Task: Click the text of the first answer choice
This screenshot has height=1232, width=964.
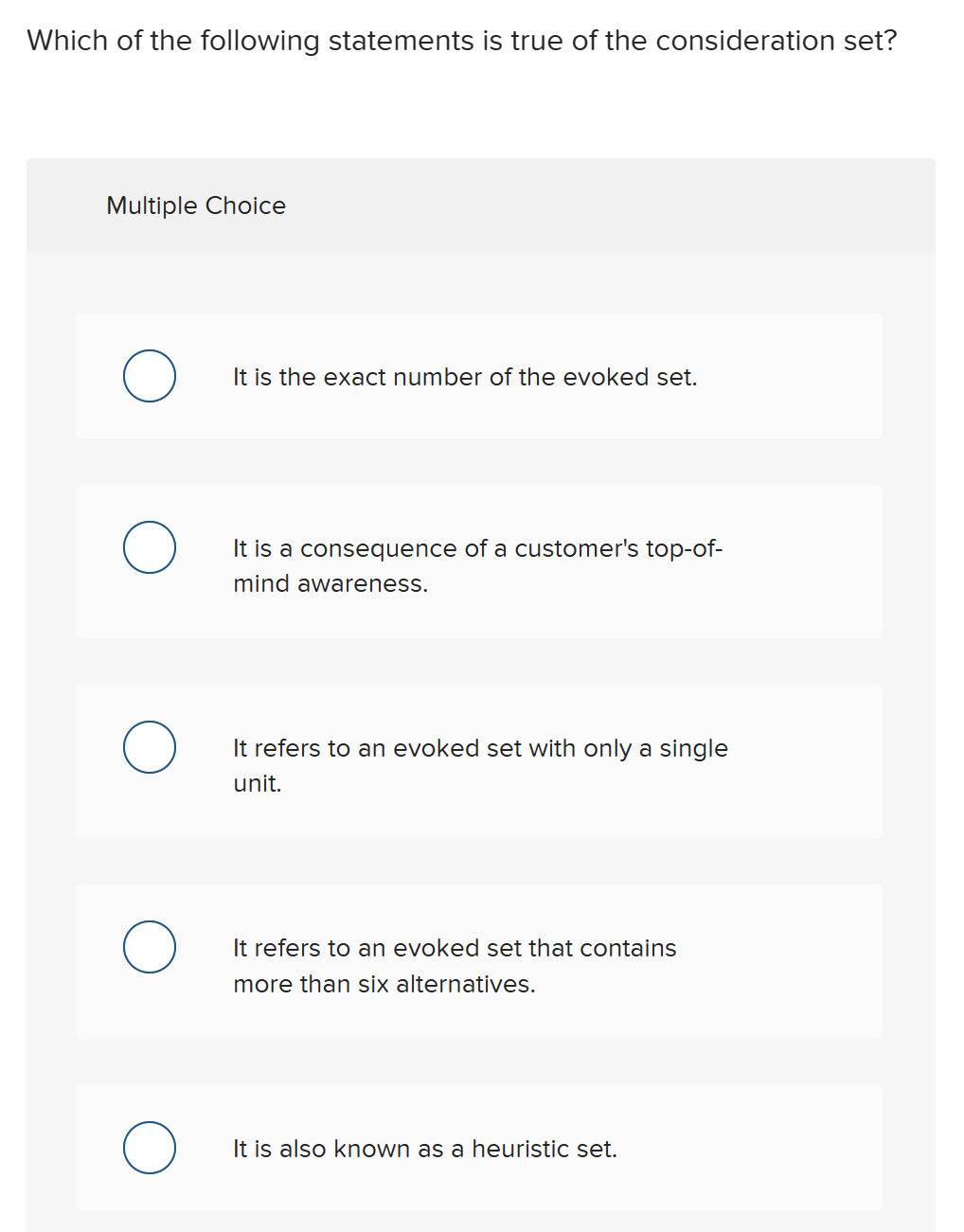Action: (x=465, y=376)
